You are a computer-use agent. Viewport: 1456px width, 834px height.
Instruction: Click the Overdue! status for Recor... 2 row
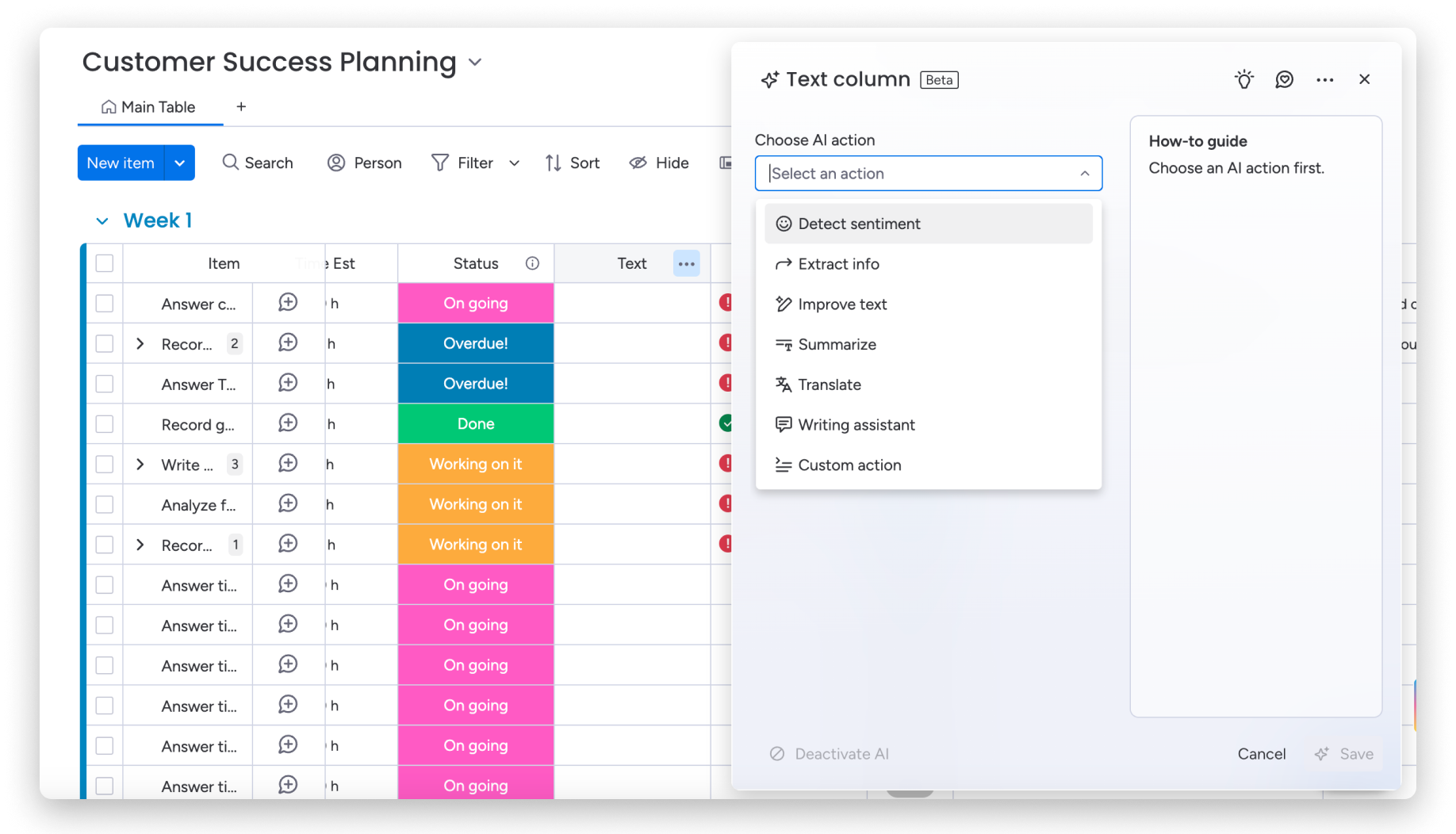[476, 343]
